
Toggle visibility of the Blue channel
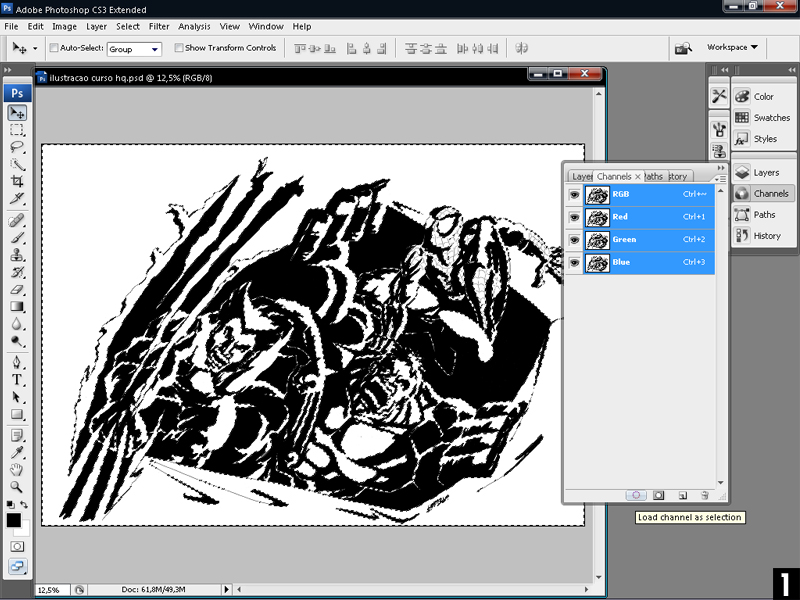click(x=574, y=263)
